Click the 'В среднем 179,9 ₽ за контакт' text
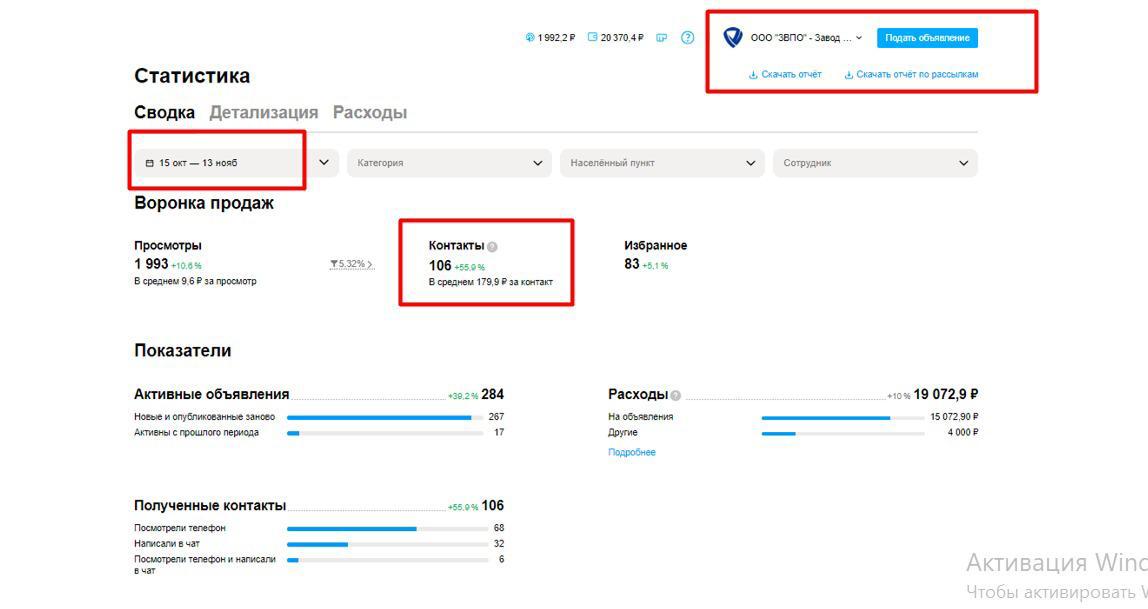 coord(491,282)
